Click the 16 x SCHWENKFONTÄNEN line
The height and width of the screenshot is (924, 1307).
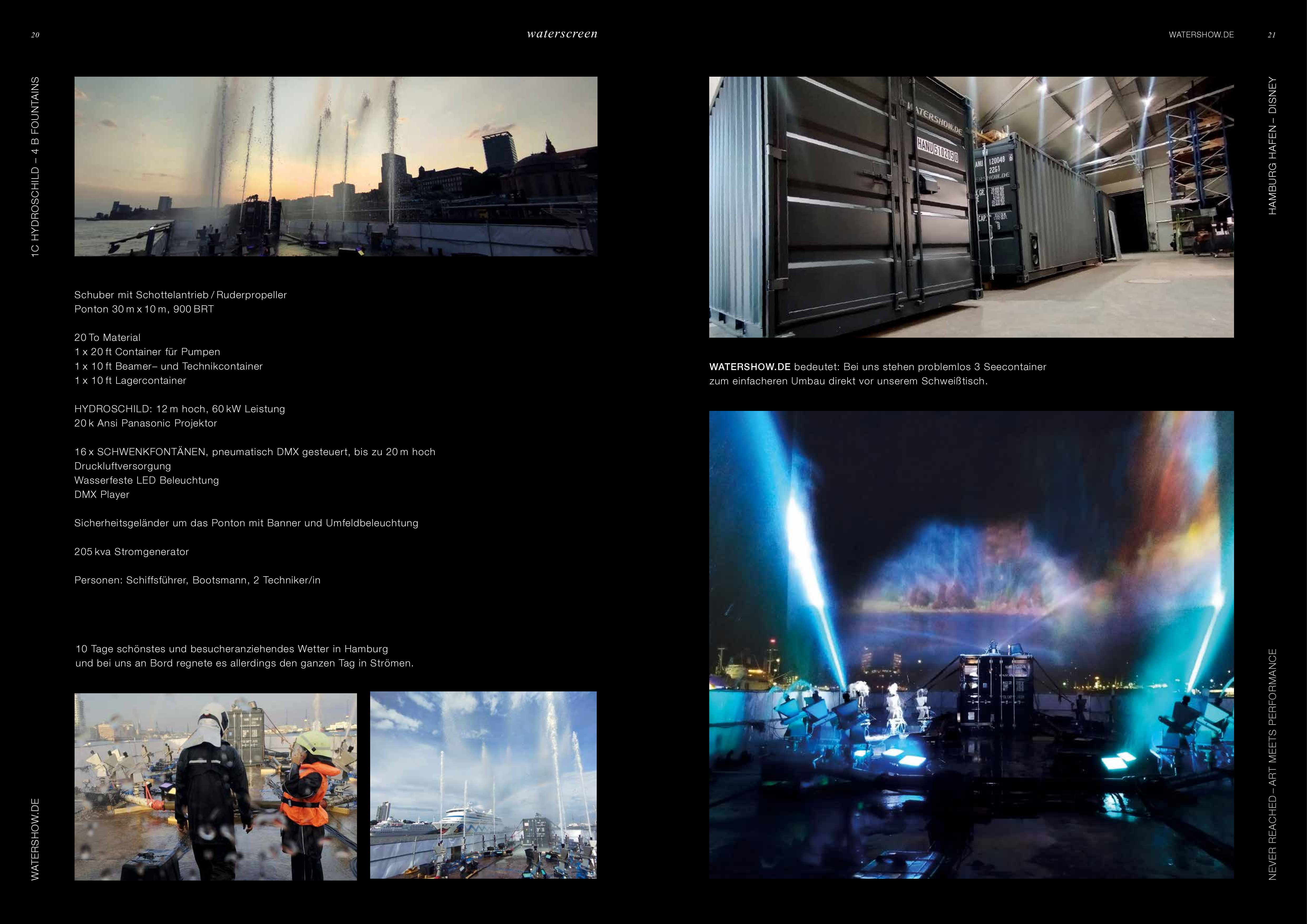click(x=254, y=452)
